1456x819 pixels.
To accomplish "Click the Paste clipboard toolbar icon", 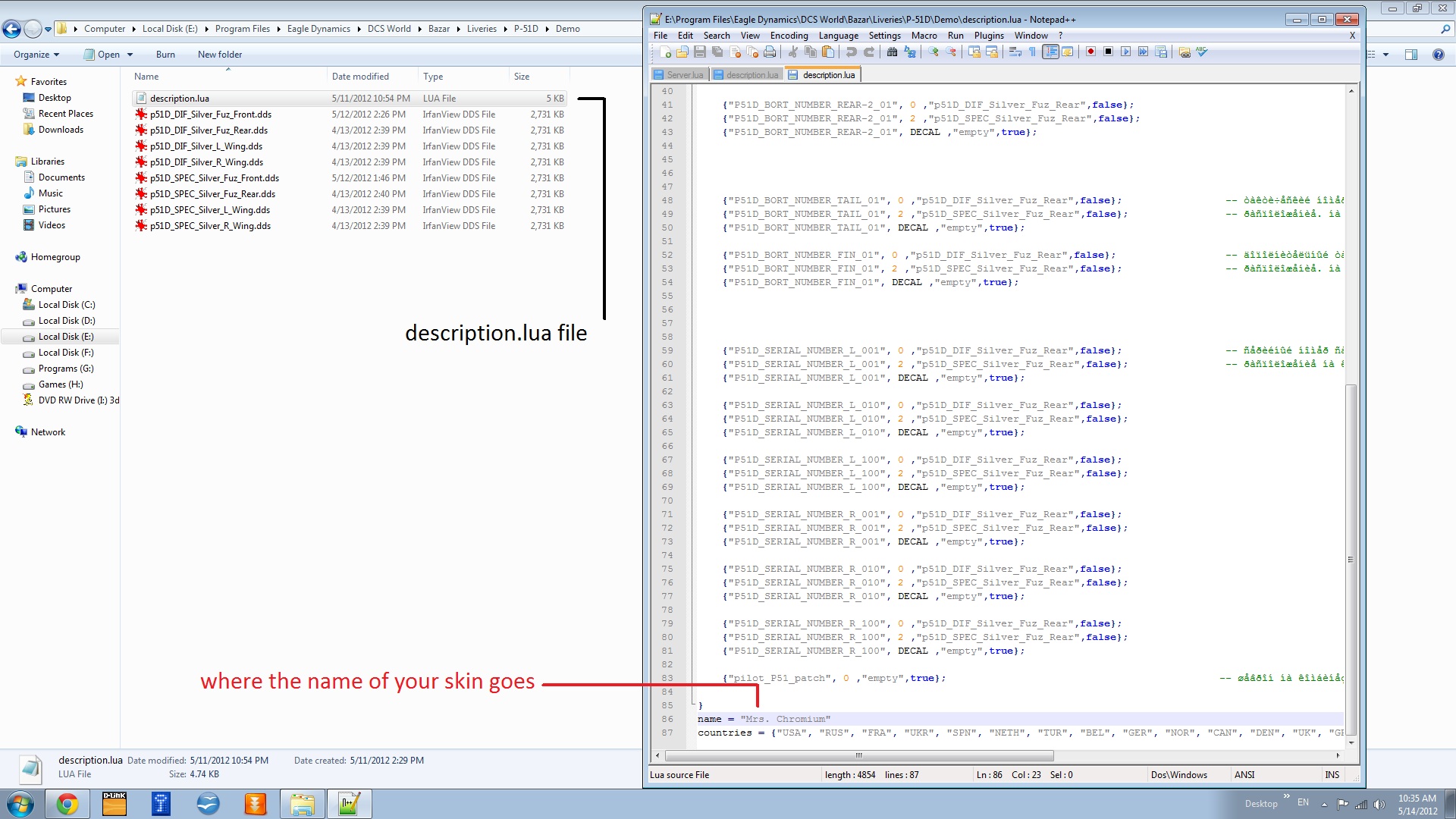I will [x=828, y=52].
